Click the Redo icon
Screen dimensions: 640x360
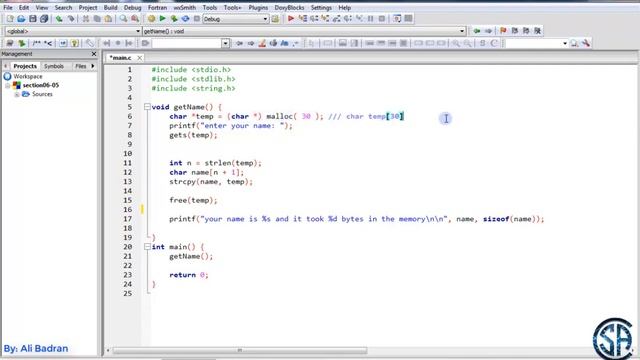71,19
